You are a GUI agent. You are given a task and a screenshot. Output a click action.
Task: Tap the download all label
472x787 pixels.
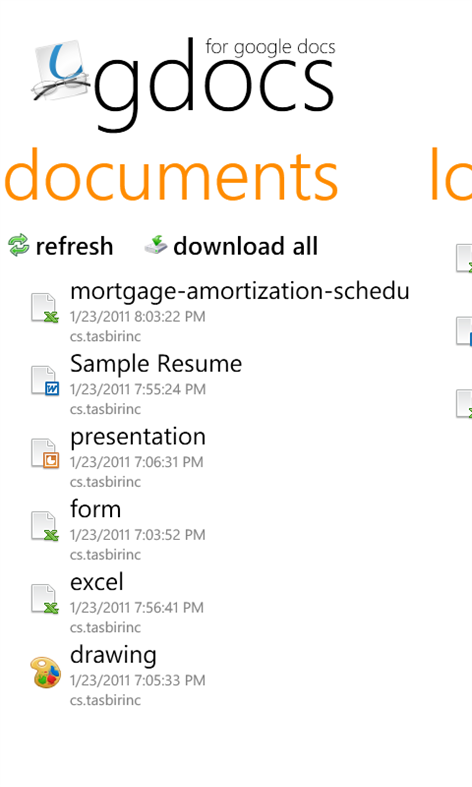[246, 246]
